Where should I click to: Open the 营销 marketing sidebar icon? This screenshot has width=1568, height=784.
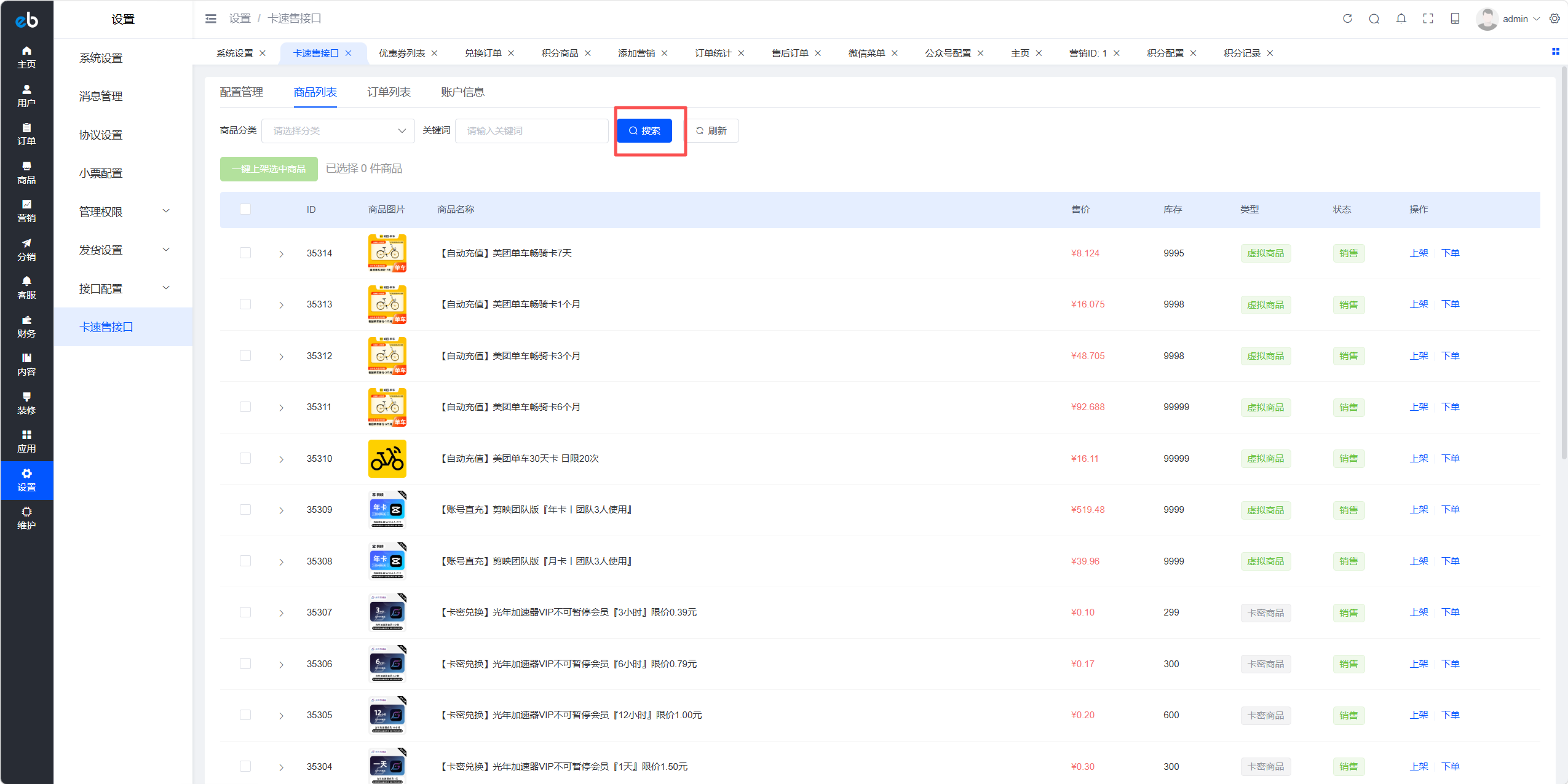26,211
